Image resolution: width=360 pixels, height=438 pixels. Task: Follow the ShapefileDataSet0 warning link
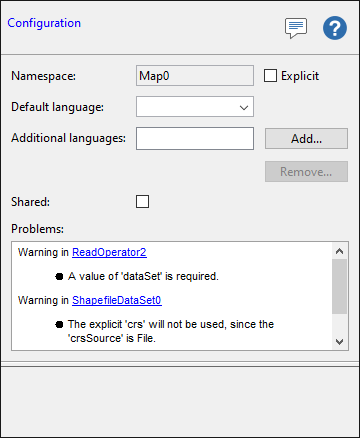click(117, 300)
